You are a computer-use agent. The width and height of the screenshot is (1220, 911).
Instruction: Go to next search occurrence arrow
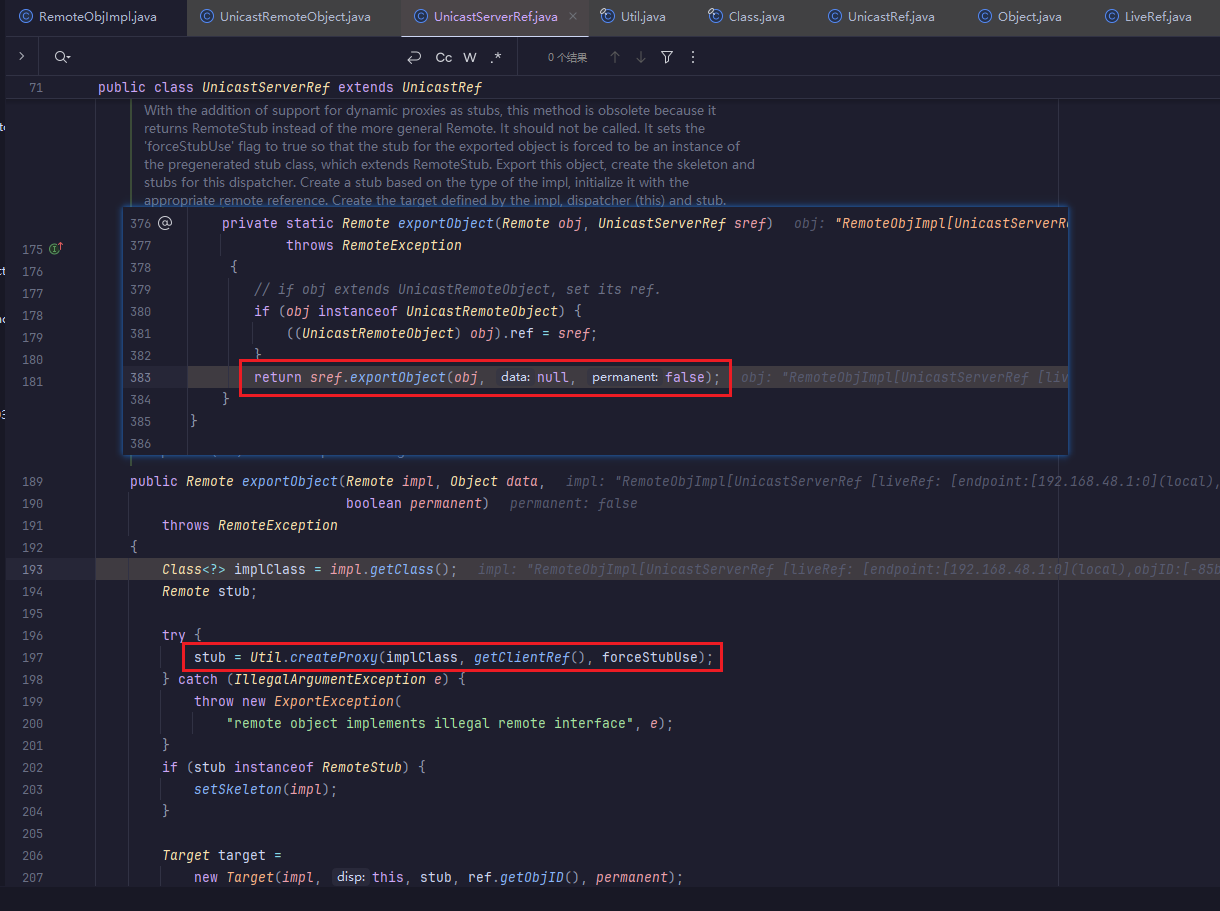click(641, 58)
